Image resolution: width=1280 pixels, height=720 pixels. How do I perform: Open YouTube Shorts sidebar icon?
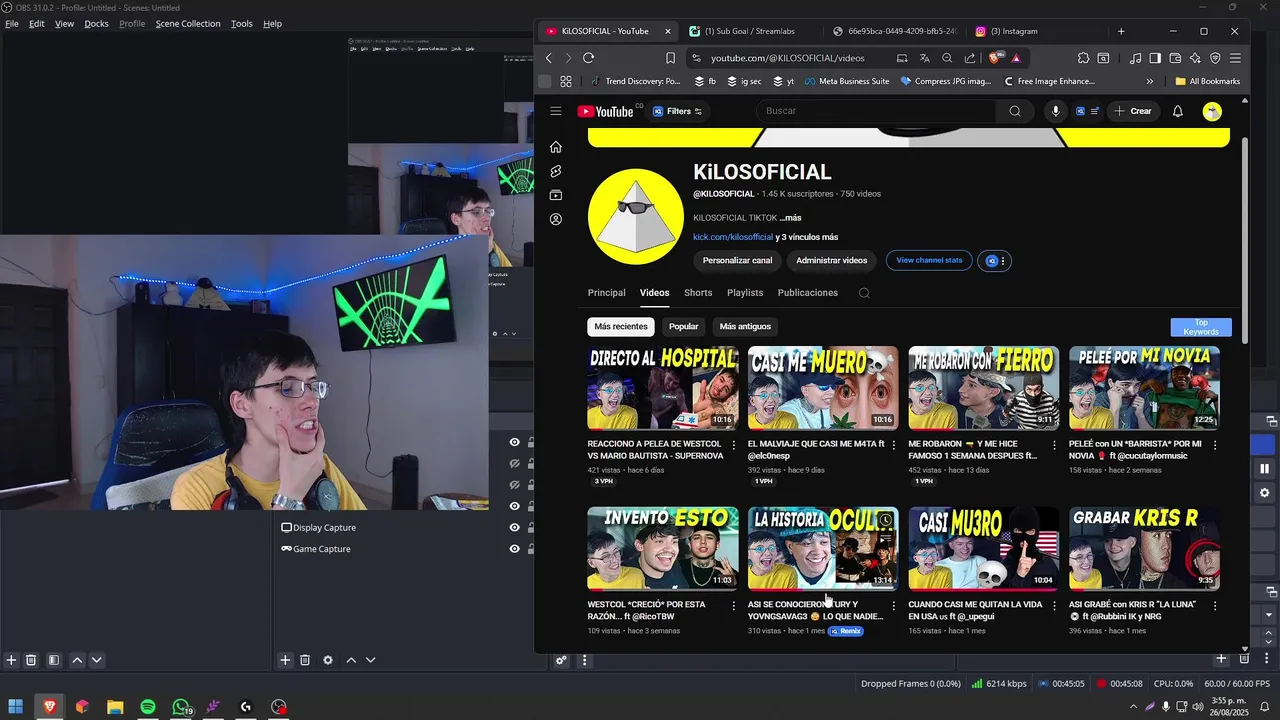[x=556, y=171]
